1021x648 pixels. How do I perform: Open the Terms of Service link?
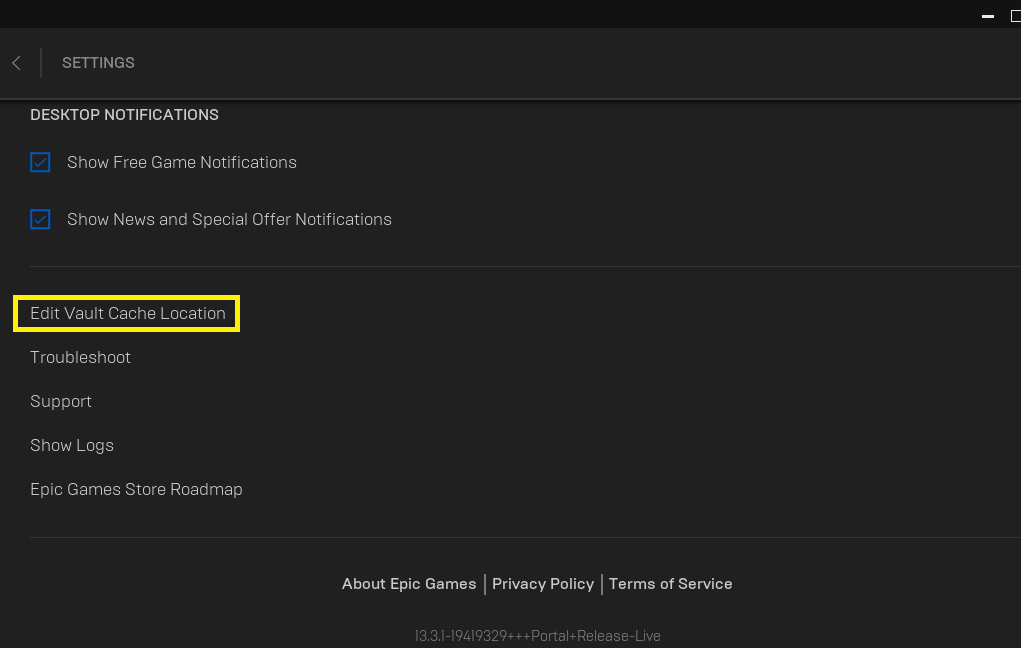670,584
